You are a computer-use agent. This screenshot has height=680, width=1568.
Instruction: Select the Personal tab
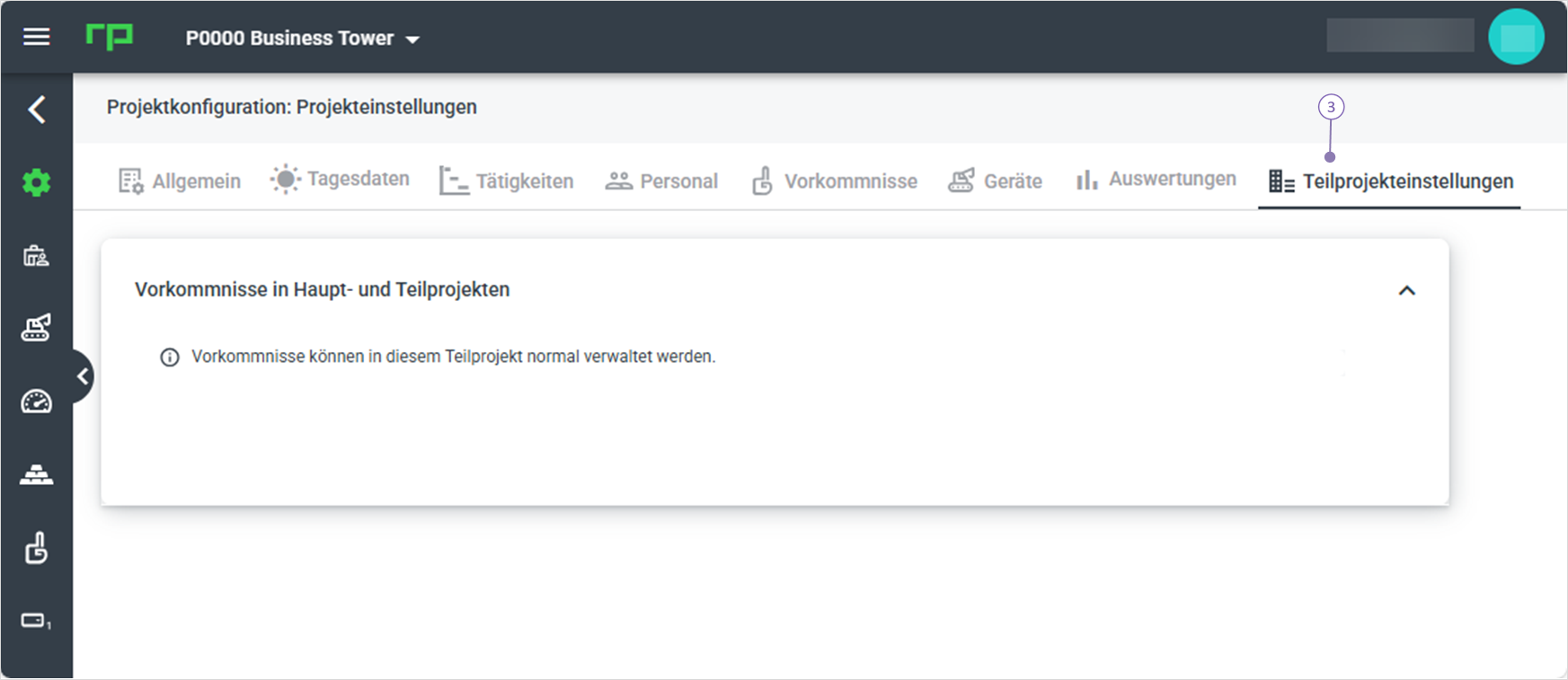click(x=661, y=181)
